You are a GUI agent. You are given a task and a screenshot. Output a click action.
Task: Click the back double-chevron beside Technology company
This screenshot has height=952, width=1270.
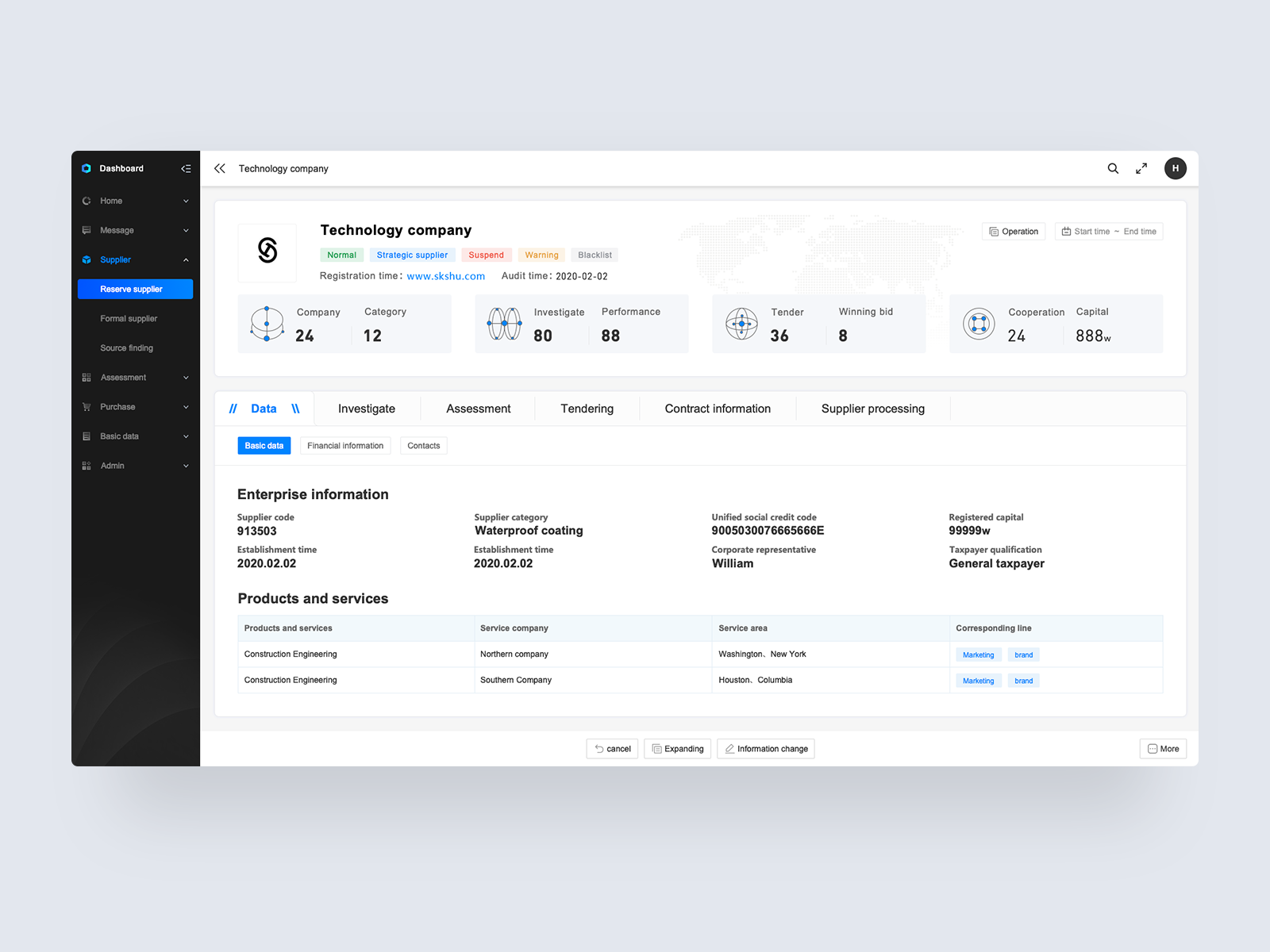click(x=220, y=168)
